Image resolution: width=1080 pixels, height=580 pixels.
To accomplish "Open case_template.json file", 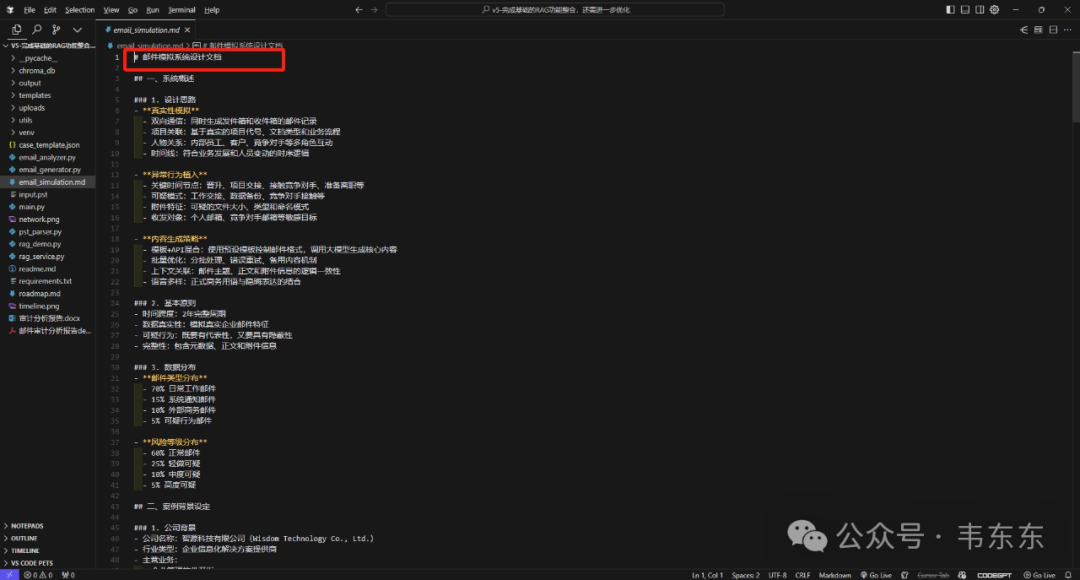I will click(x=48, y=145).
